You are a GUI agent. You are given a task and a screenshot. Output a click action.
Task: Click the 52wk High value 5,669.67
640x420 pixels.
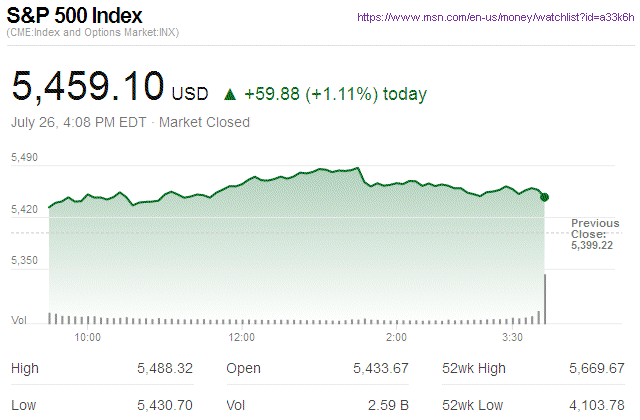(x=596, y=369)
